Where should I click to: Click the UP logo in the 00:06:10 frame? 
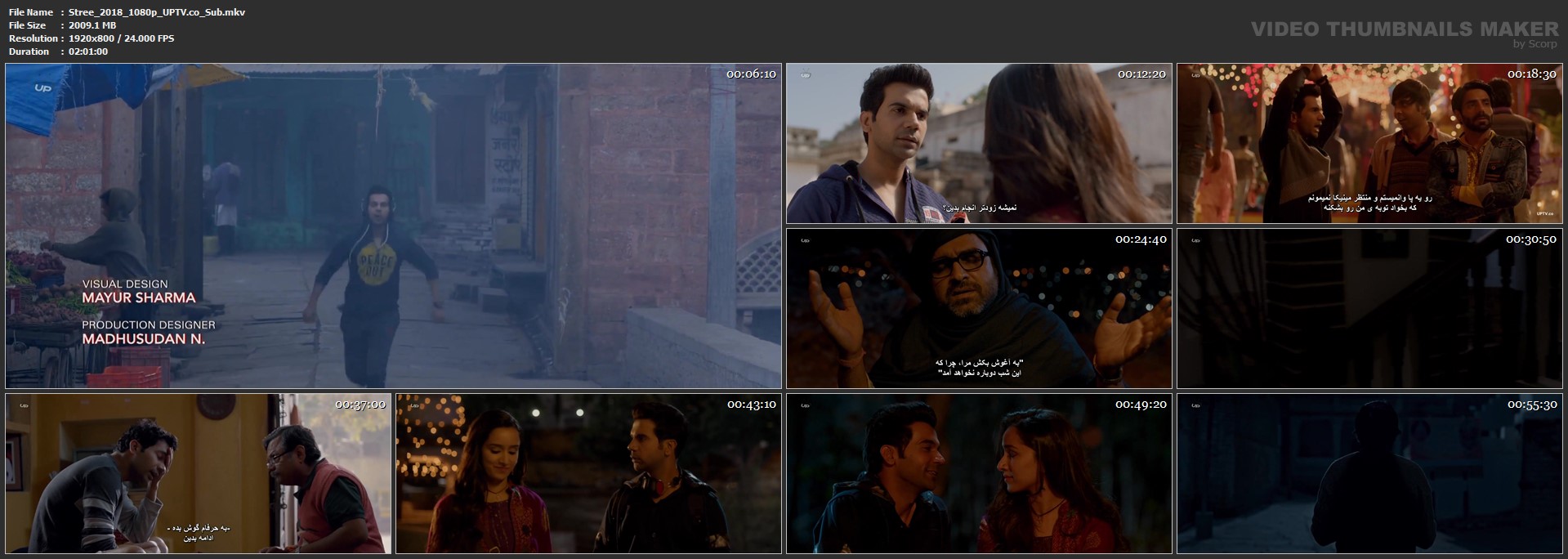pos(42,87)
